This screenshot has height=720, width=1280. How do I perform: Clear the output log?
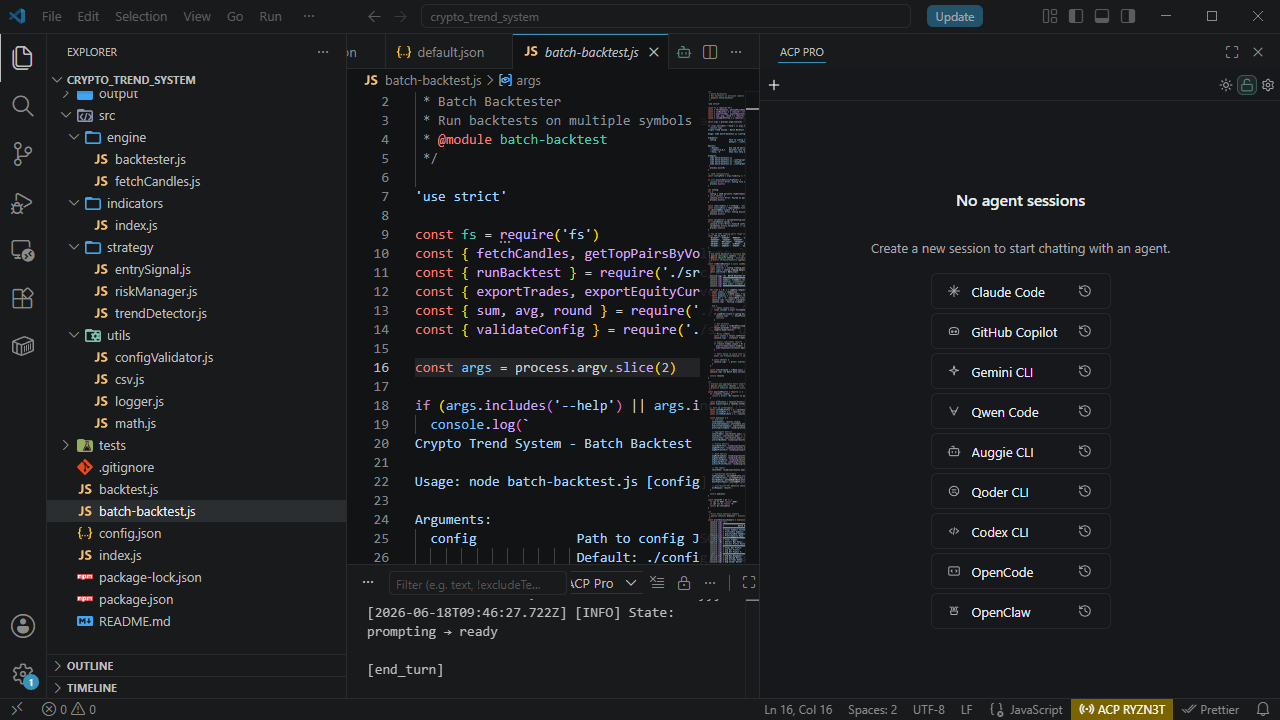click(657, 583)
